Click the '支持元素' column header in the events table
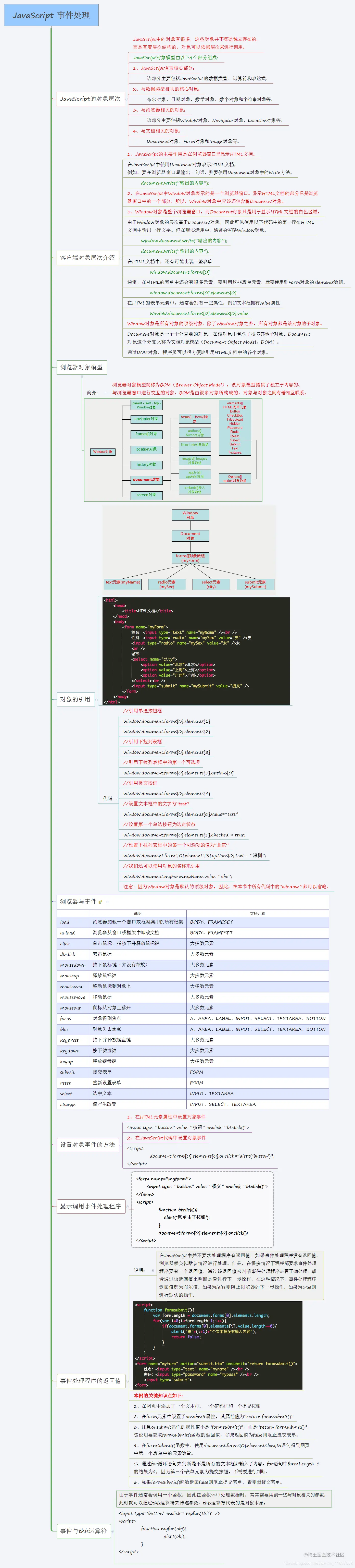The height and width of the screenshot is (1568, 355). point(258,914)
